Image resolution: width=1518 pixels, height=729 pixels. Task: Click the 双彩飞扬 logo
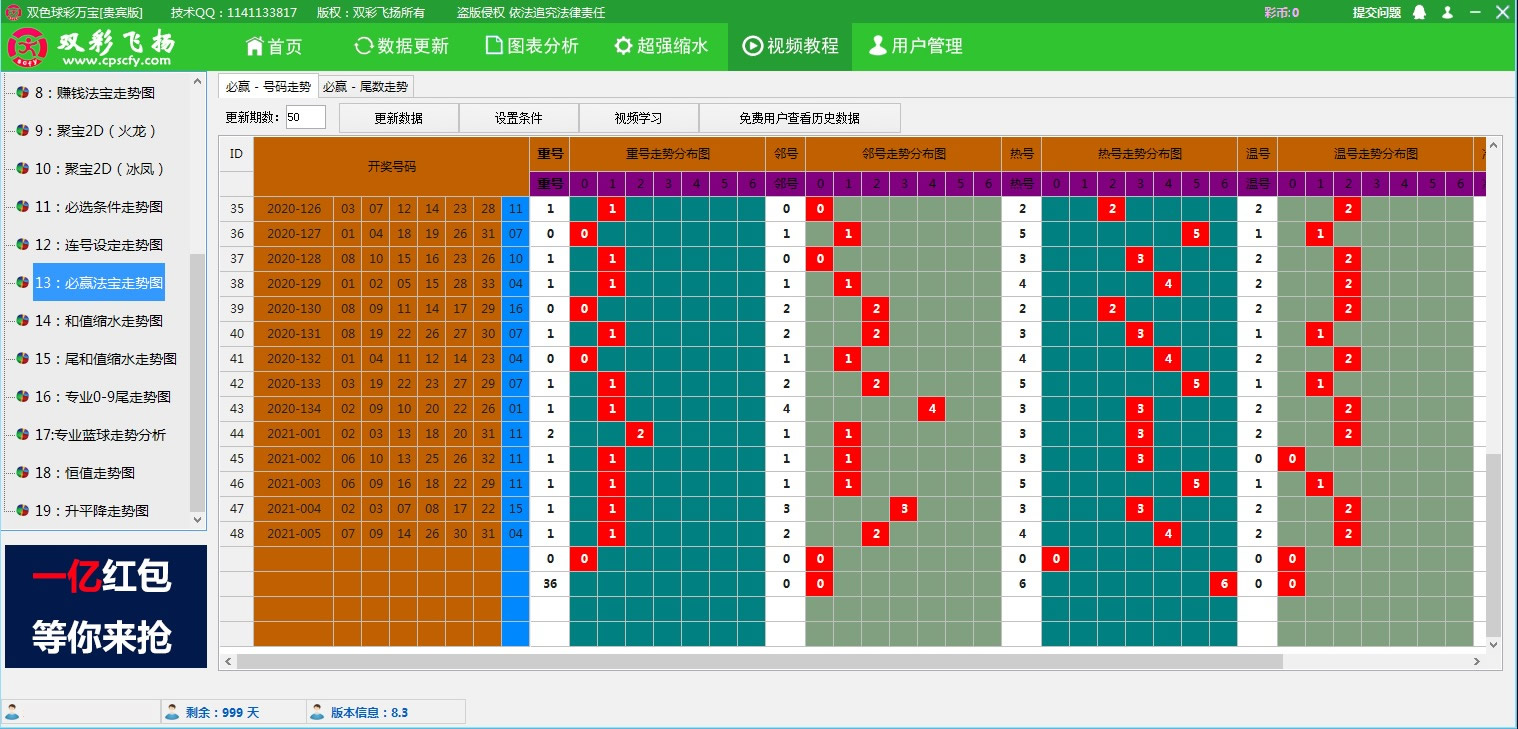90,47
